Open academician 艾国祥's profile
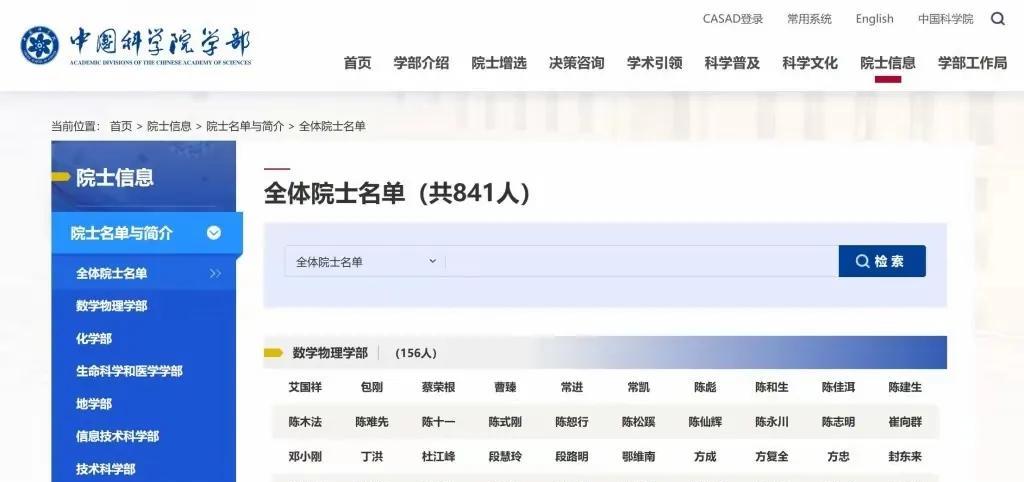The height and width of the screenshot is (482, 1024). [305, 387]
